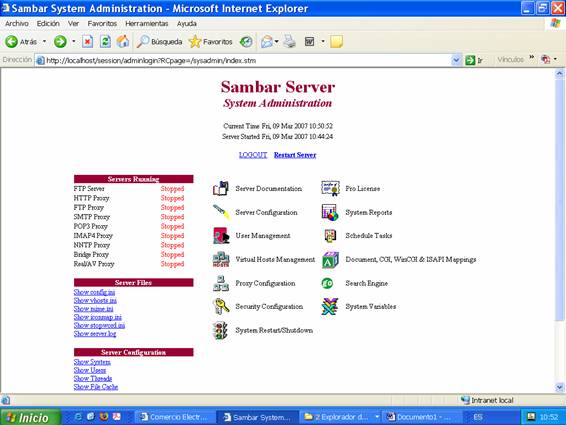The image size is (566, 425).
Task: Click the page scrollbar down arrow
Action: tap(560, 387)
